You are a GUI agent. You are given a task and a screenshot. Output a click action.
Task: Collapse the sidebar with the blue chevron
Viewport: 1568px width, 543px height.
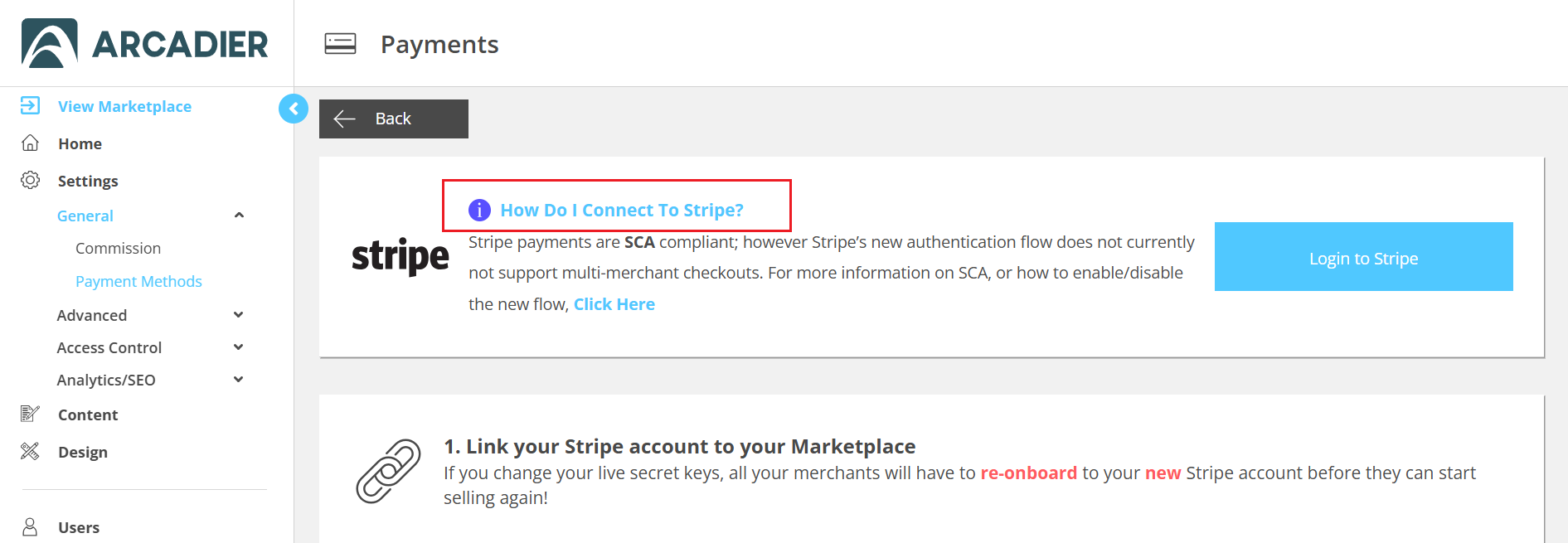[293, 109]
